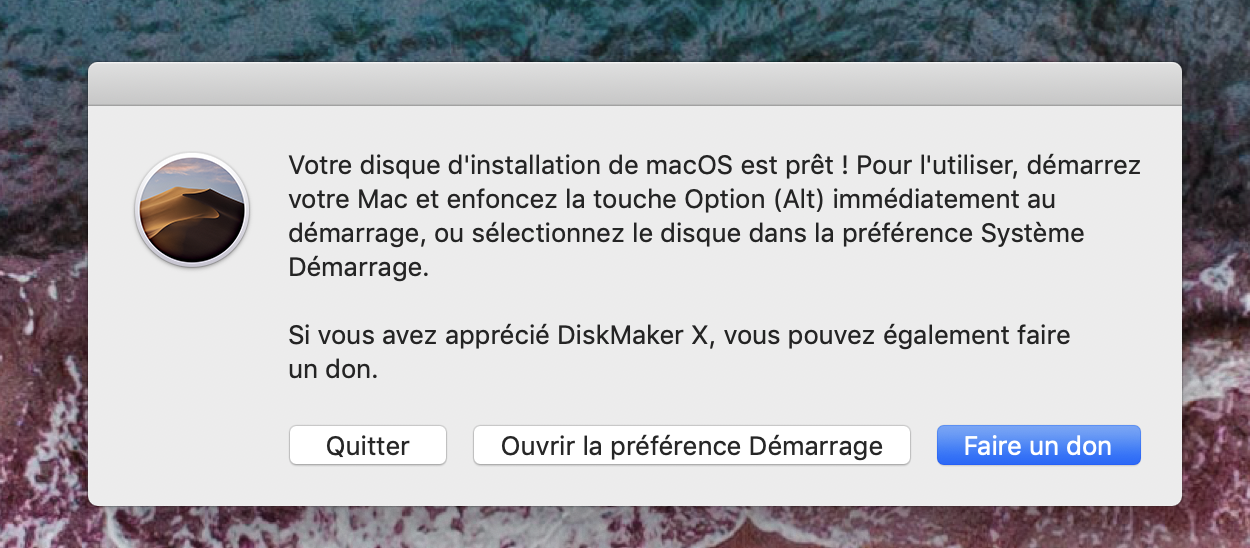Click the wallpaper left of the dialog
The height and width of the screenshot is (548, 1250).
42,280
